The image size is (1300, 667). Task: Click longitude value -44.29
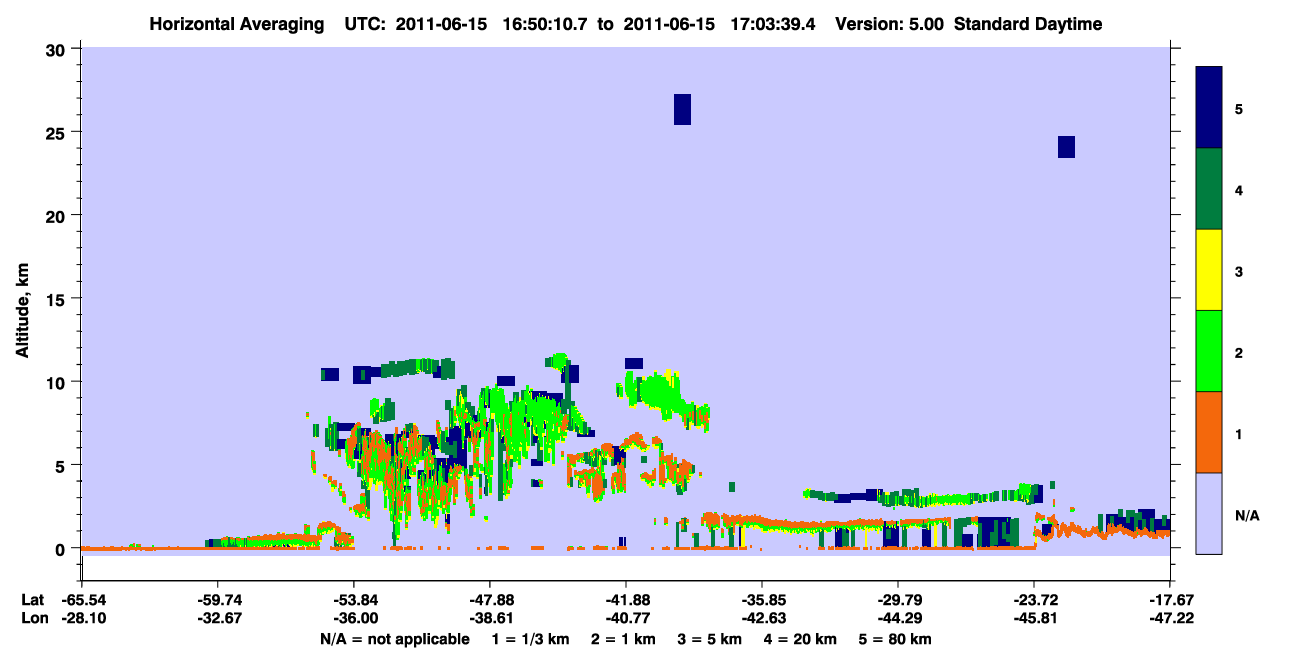[898, 618]
